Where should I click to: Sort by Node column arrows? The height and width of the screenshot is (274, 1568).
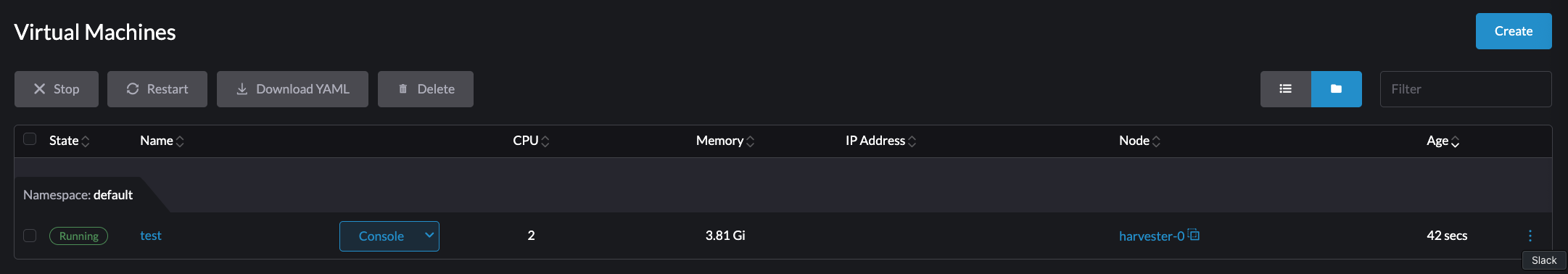point(1156,141)
